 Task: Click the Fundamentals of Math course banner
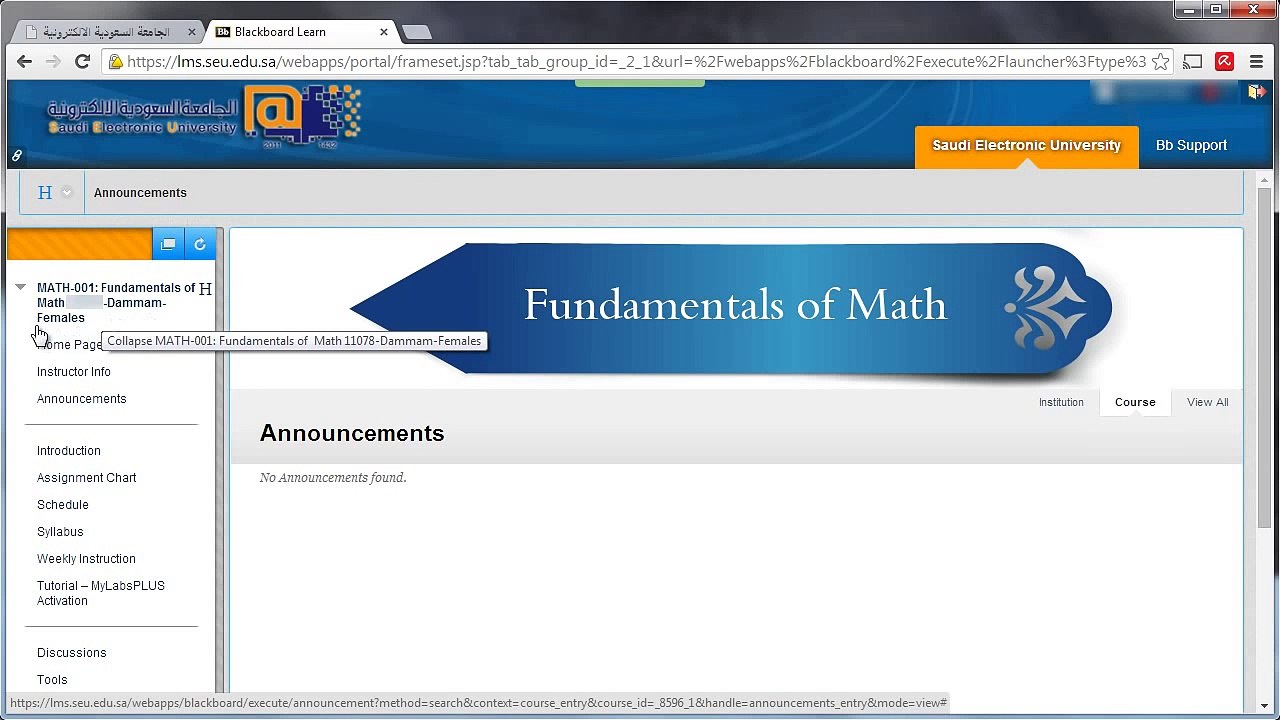(x=731, y=308)
